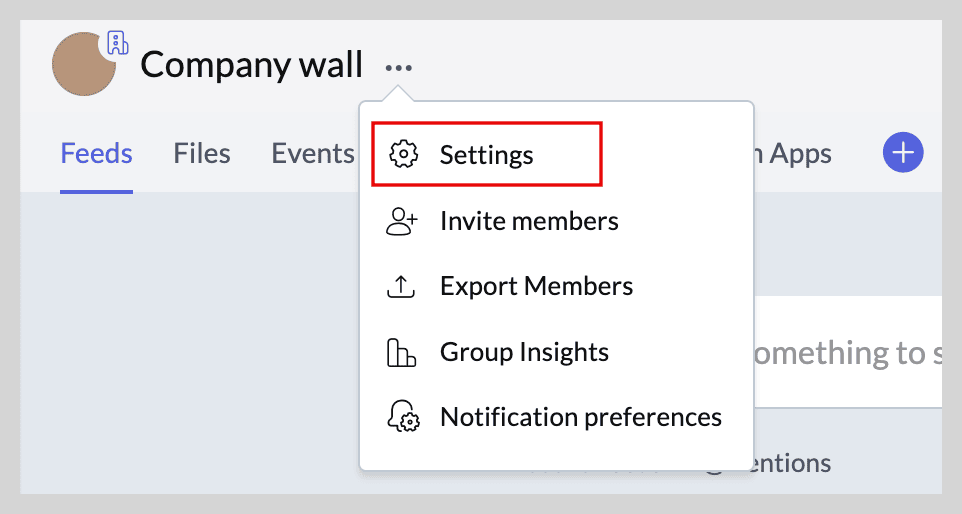The width and height of the screenshot is (962, 514).
Task: Open Group Insights from the menu
Action: [524, 353]
